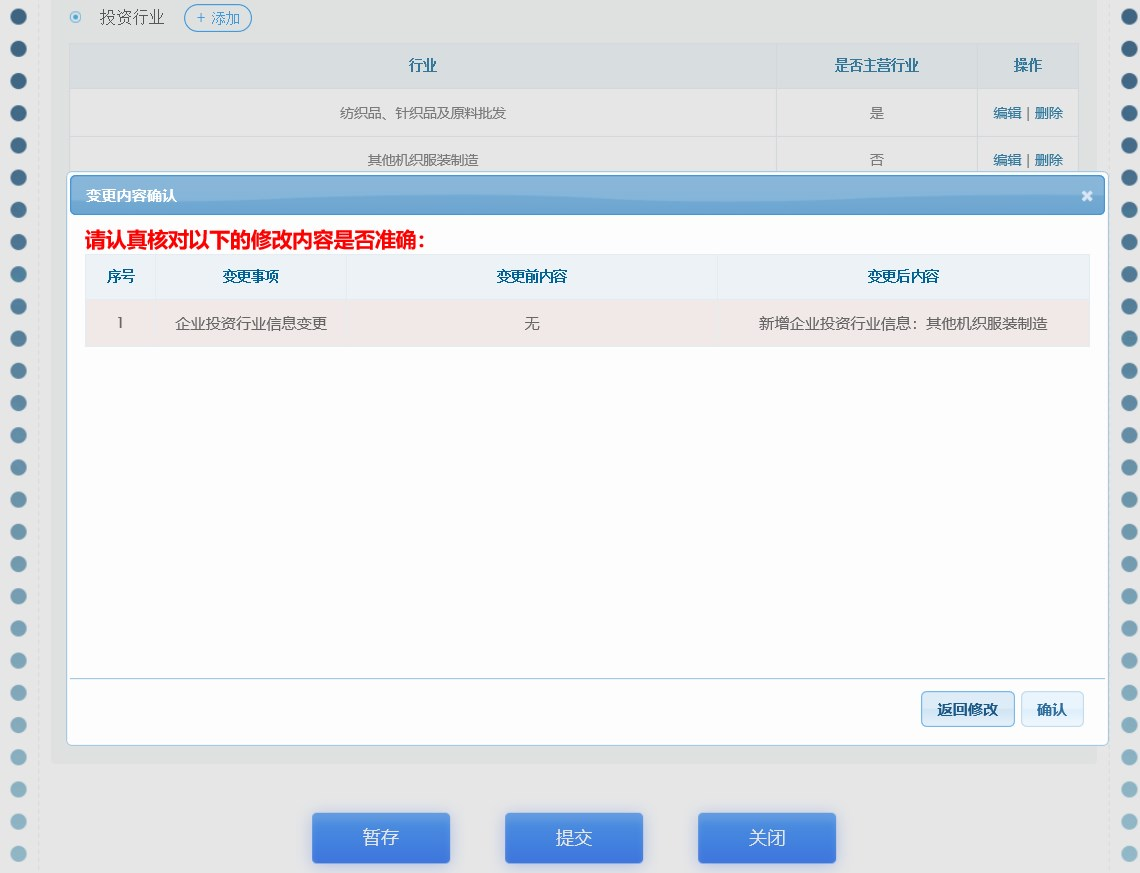Click the 变更后内容 column header

point(903,277)
